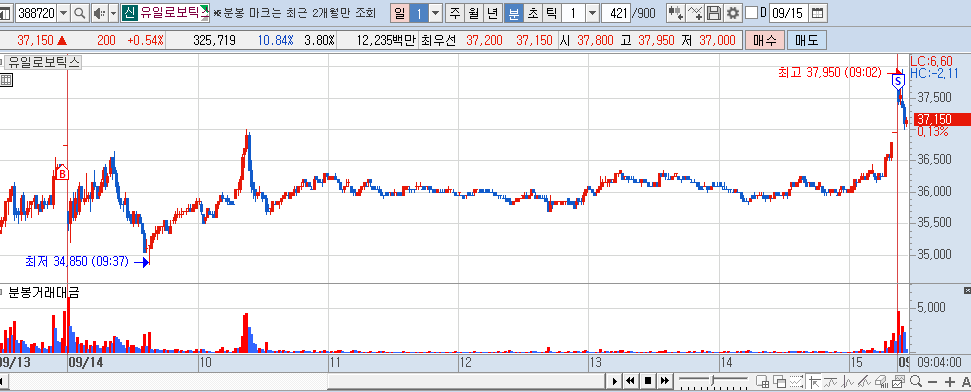This screenshot has width=971, height=392.
Task: Click the candlestick chart add icon
Action: pyautogui.click(x=676, y=13)
